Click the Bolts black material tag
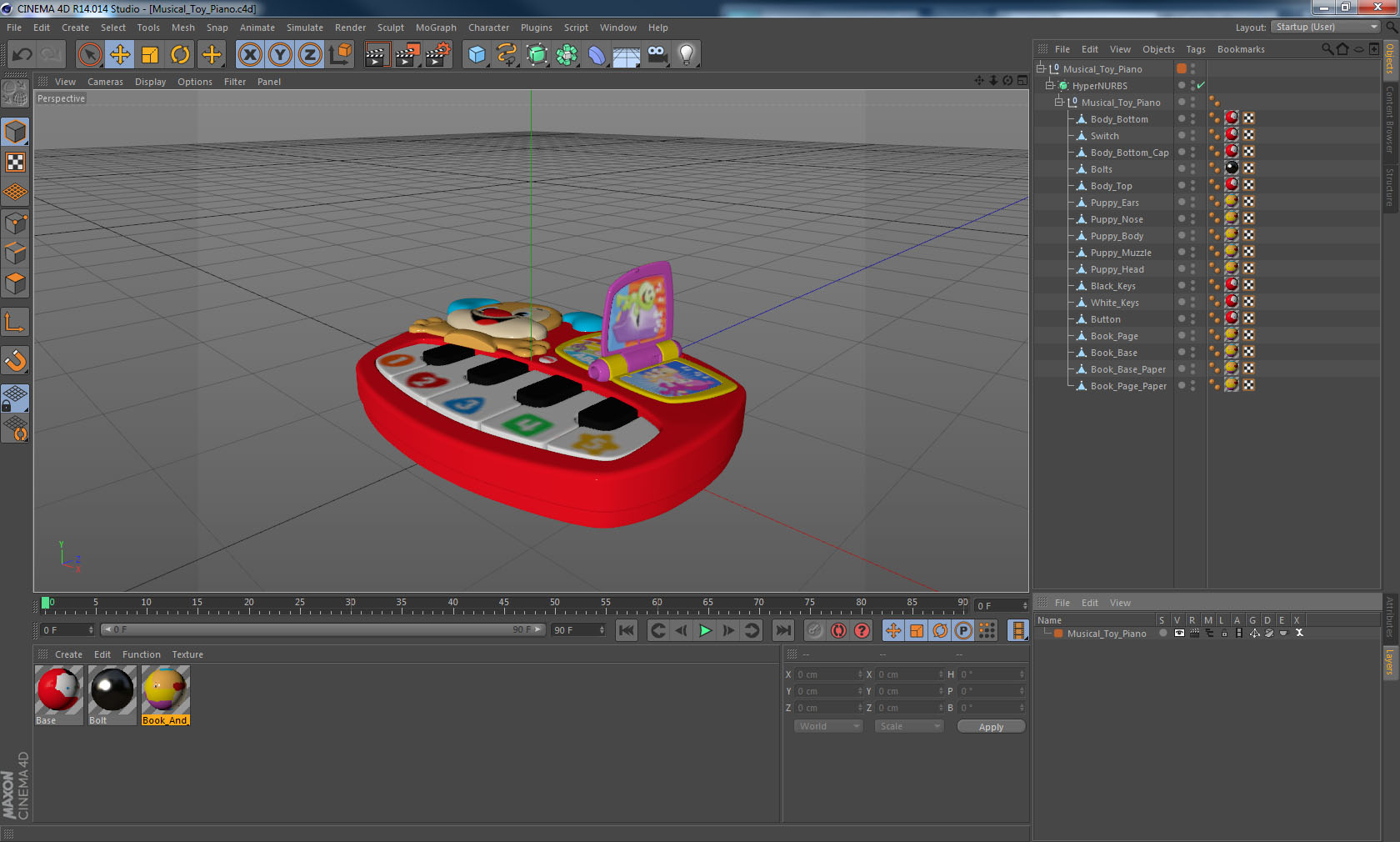This screenshot has height=842, width=1400. click(1232, 168)
